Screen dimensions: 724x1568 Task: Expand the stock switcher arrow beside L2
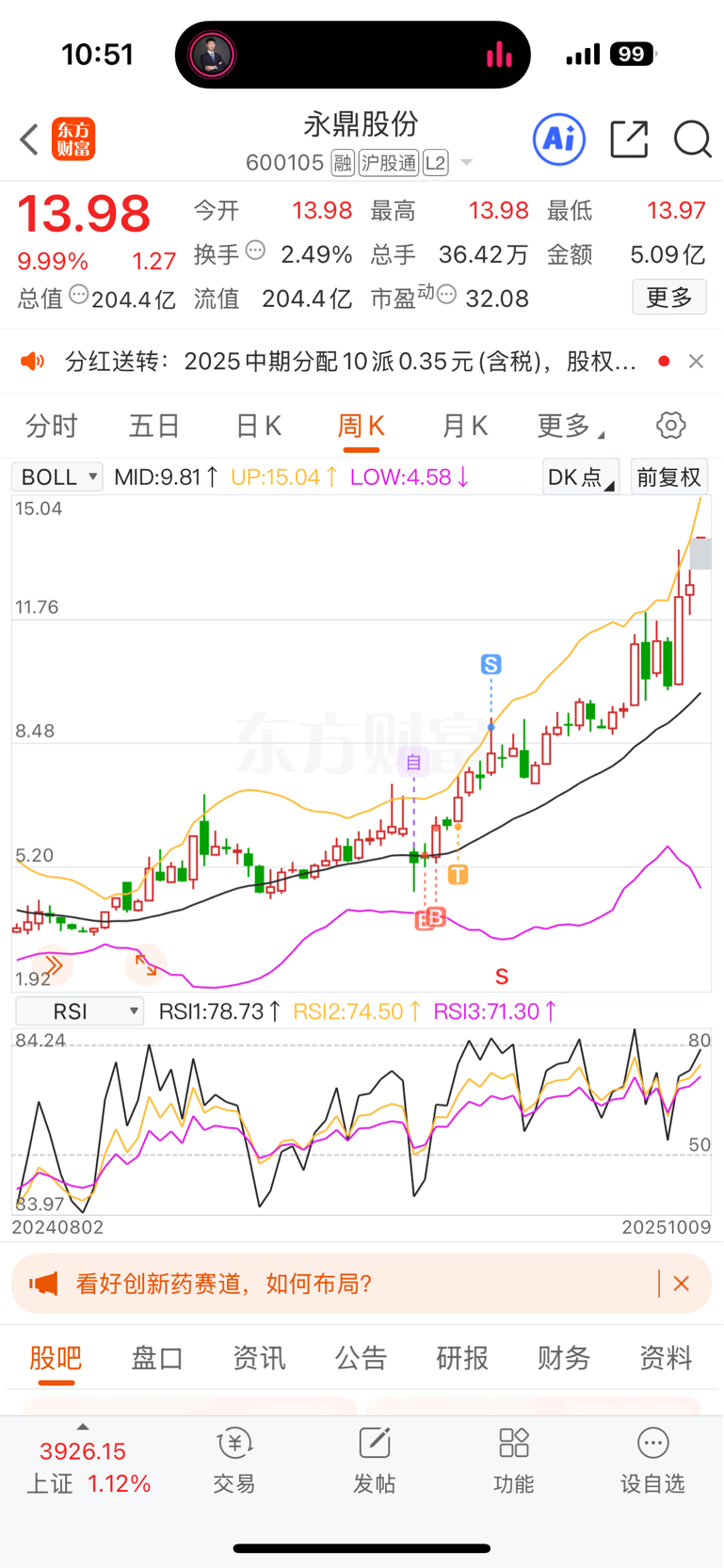(x=466, y=164)
